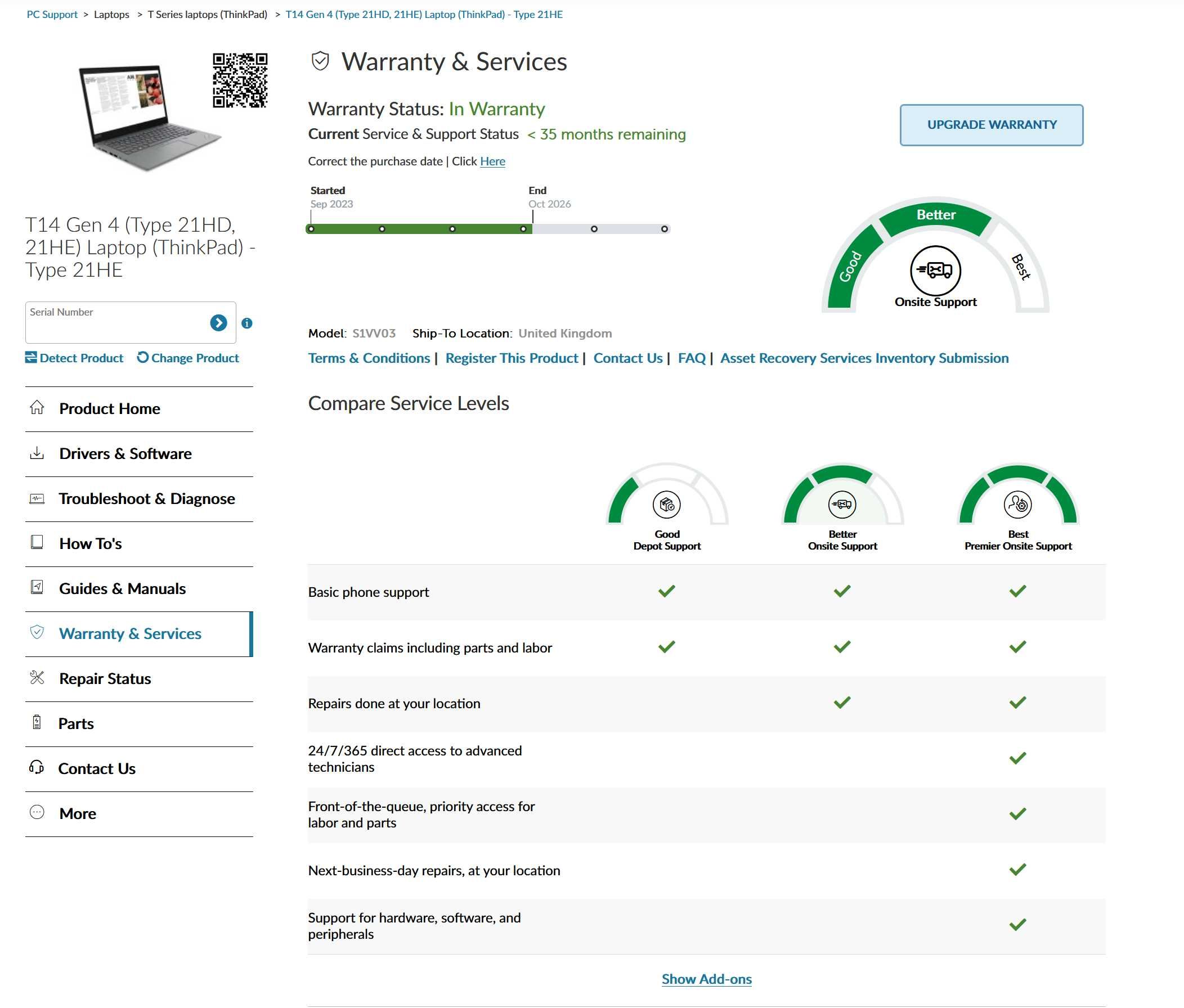This screenshot has width=1184, height=1008.
Task: Click the Troubleshoot & Diagnose monitor icon
Action: (x=37, y=498)
